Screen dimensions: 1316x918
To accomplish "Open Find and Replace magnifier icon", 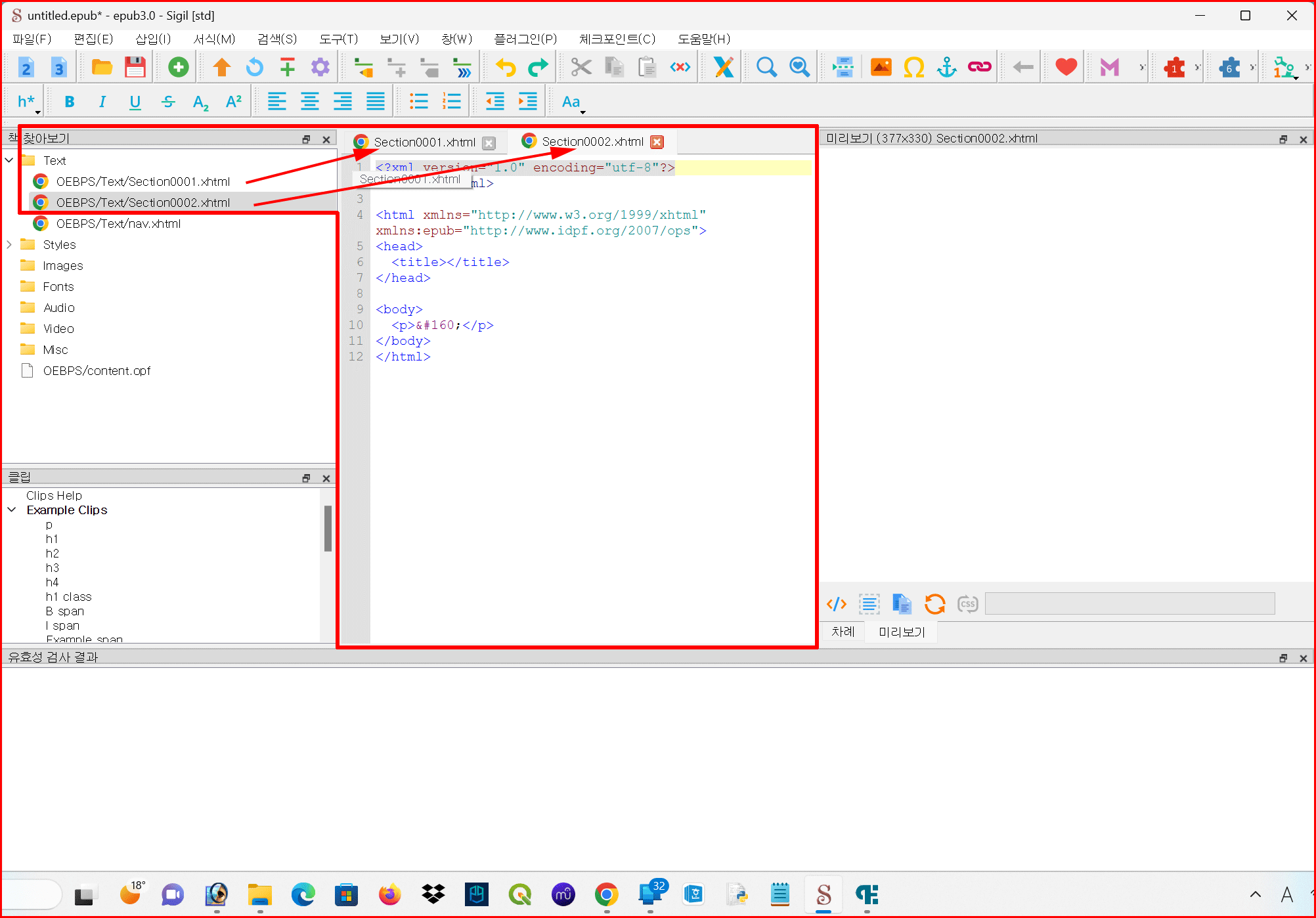I will 766,67.
